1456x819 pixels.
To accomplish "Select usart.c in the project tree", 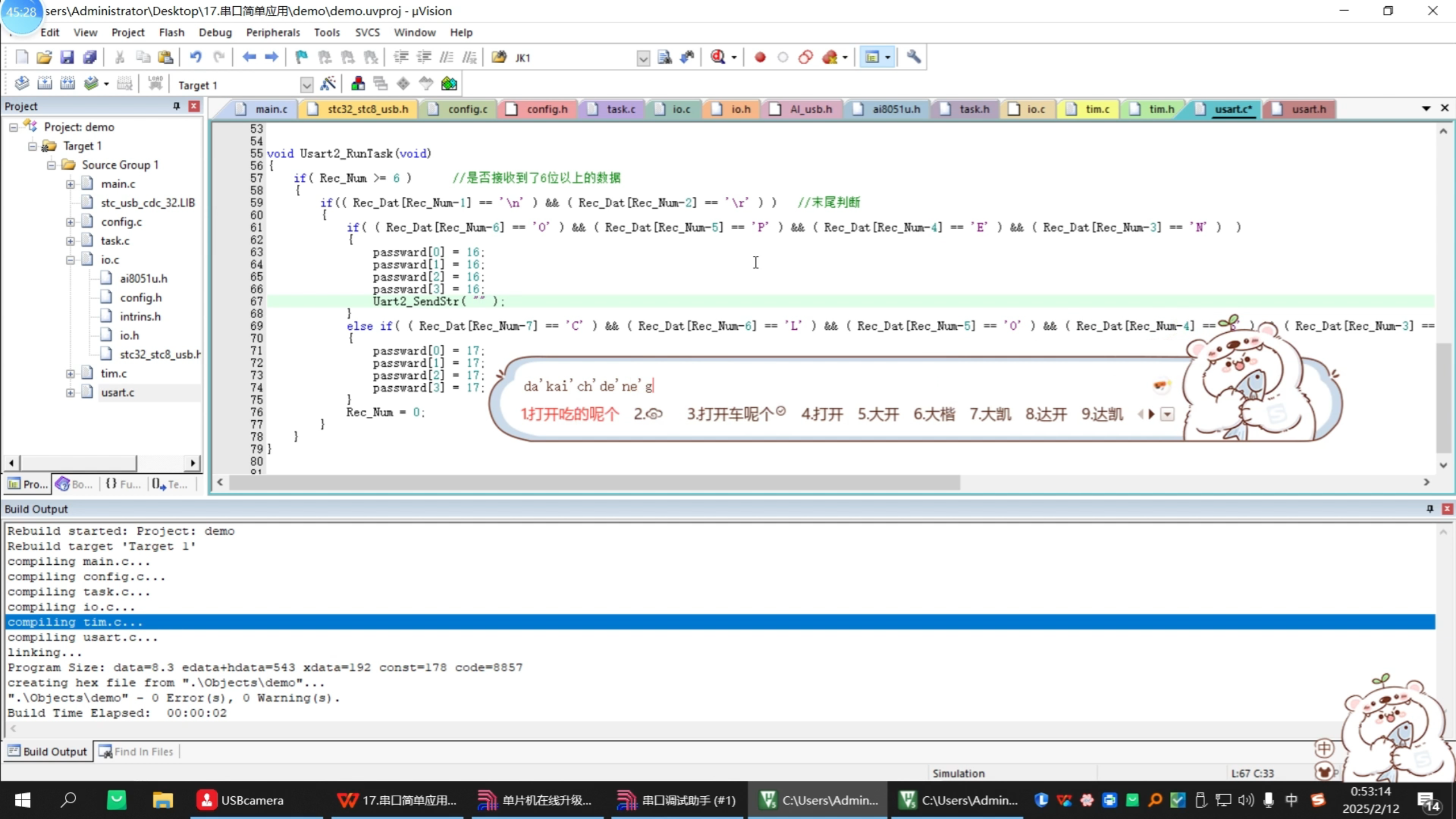I will point(118,392).
